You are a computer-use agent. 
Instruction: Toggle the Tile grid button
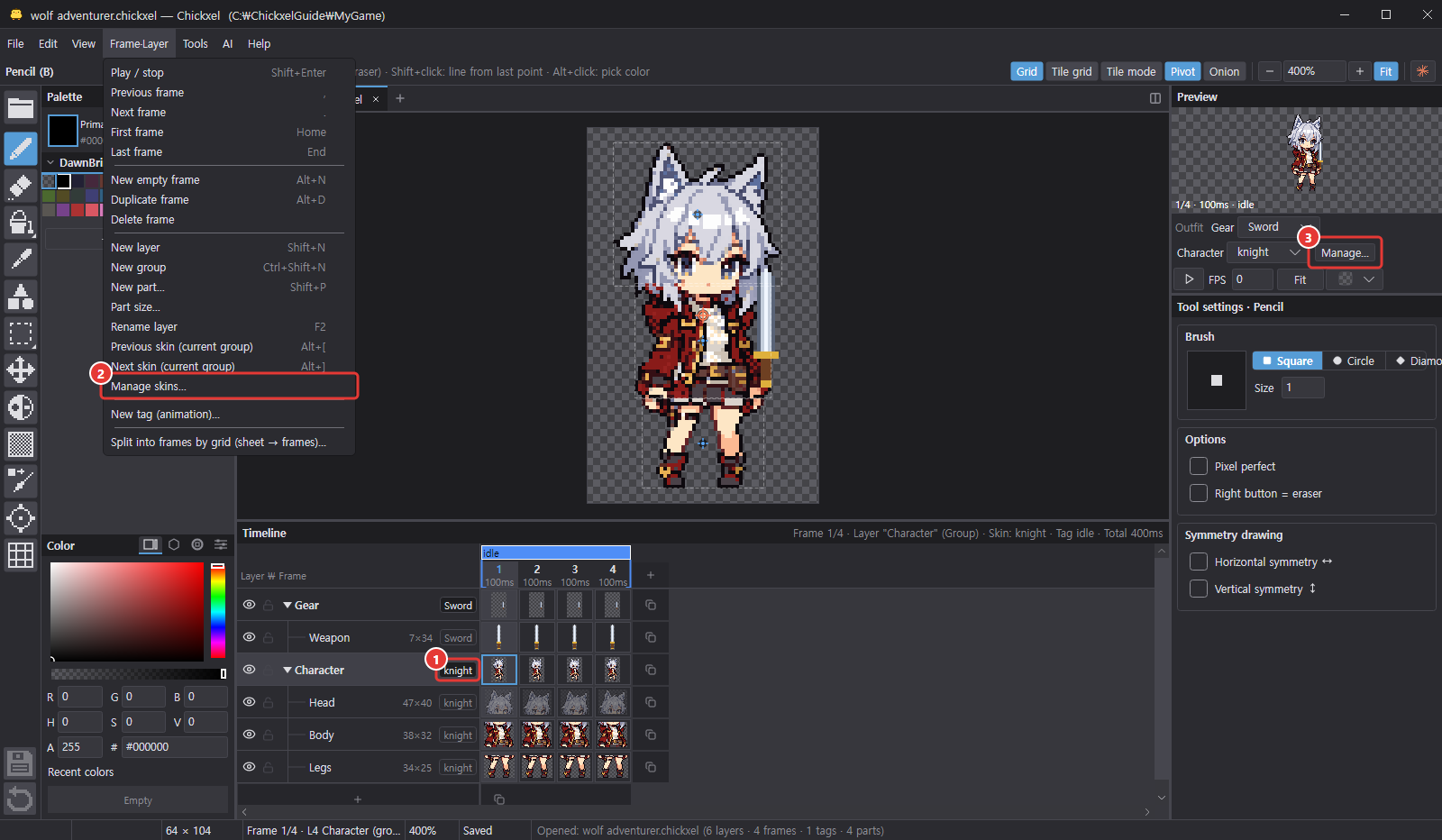pos(1072,71)
